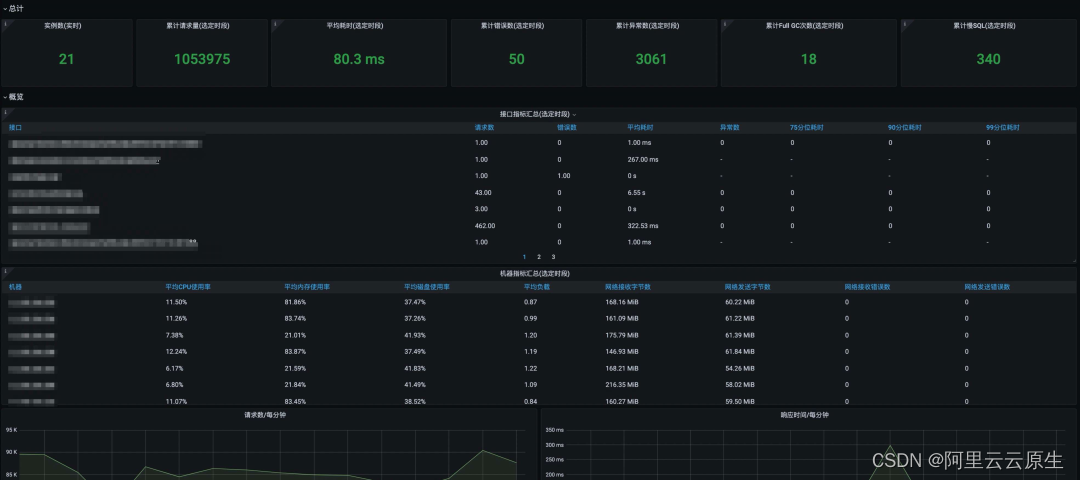Click the 21.84% memory usage cell
The width and height of the screenshot is (1080, 480).
pos(295,385)
